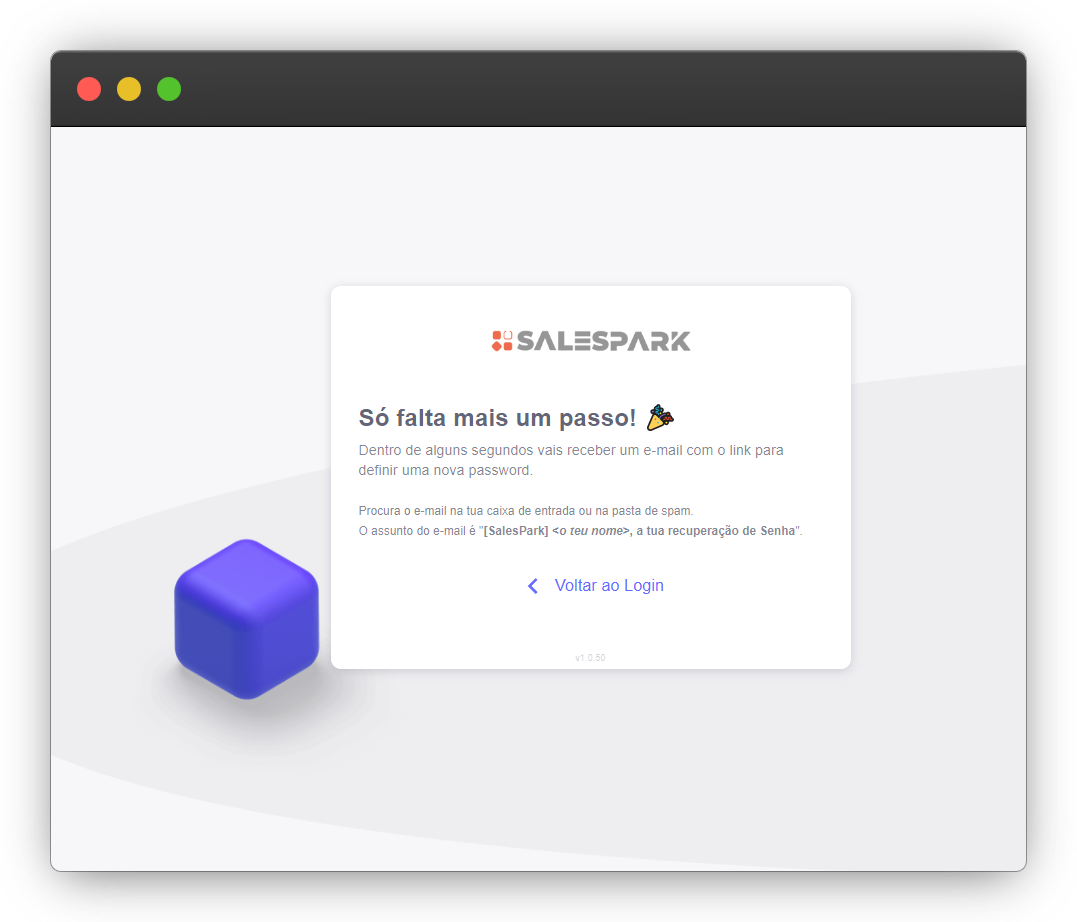The height and width of the screenshot is (922, 1077).
Task: Click the yellow minimize window button
Action: [129, 89]
